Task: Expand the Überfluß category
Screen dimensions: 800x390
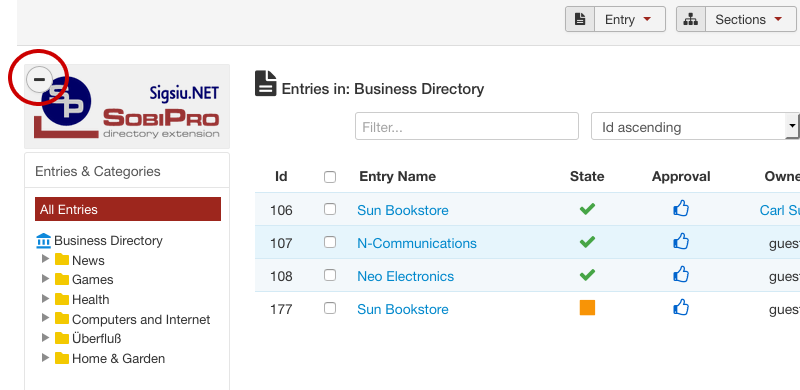Action: pos(45,337)
